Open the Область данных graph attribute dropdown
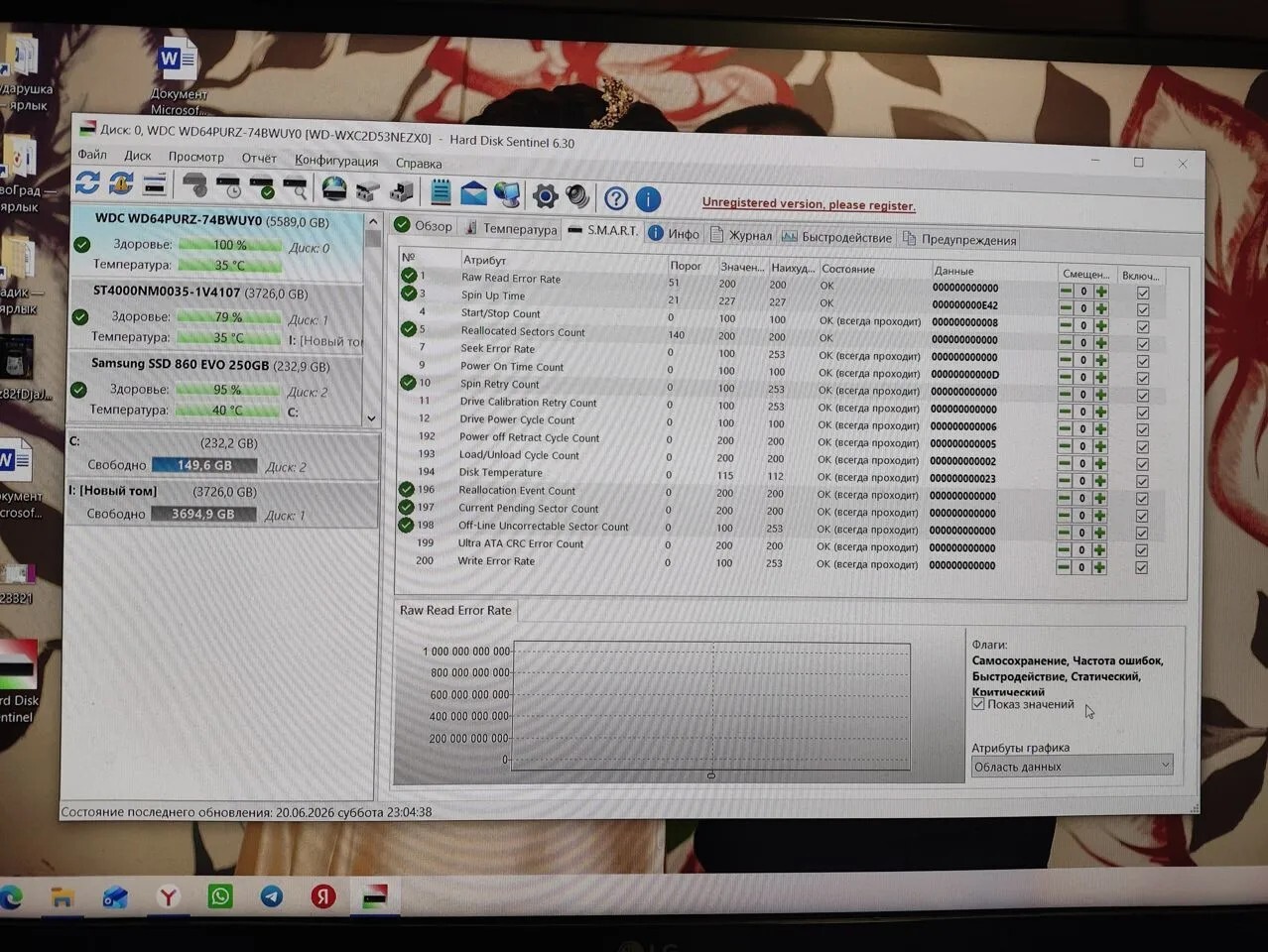 pos(1072,766)
